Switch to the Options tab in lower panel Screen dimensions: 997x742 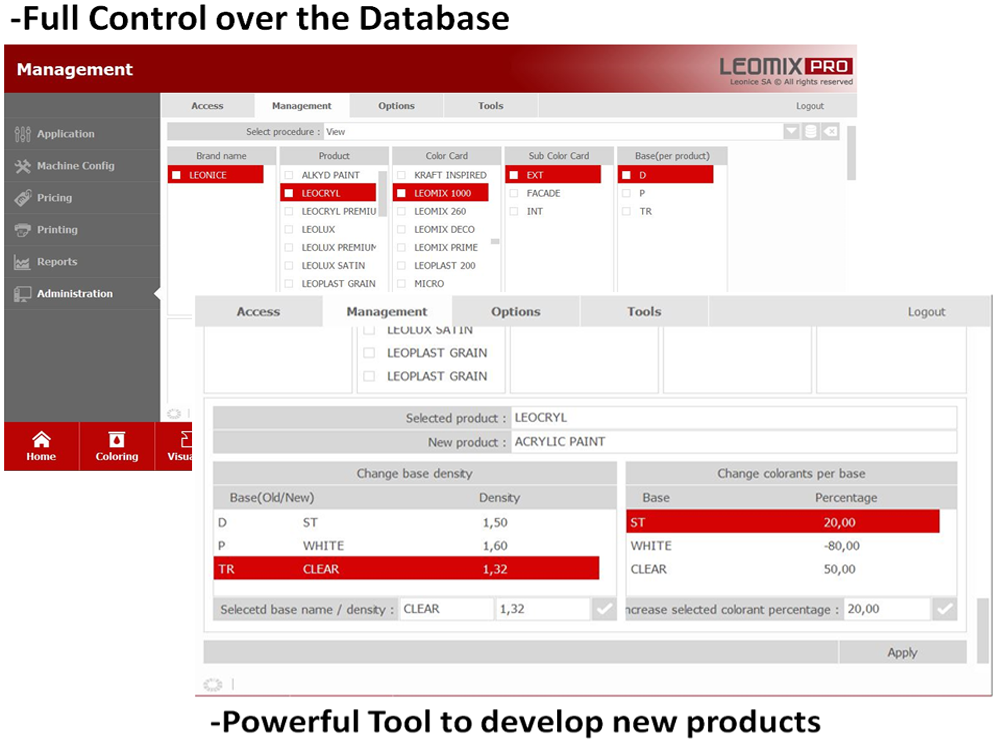[515, 312]
